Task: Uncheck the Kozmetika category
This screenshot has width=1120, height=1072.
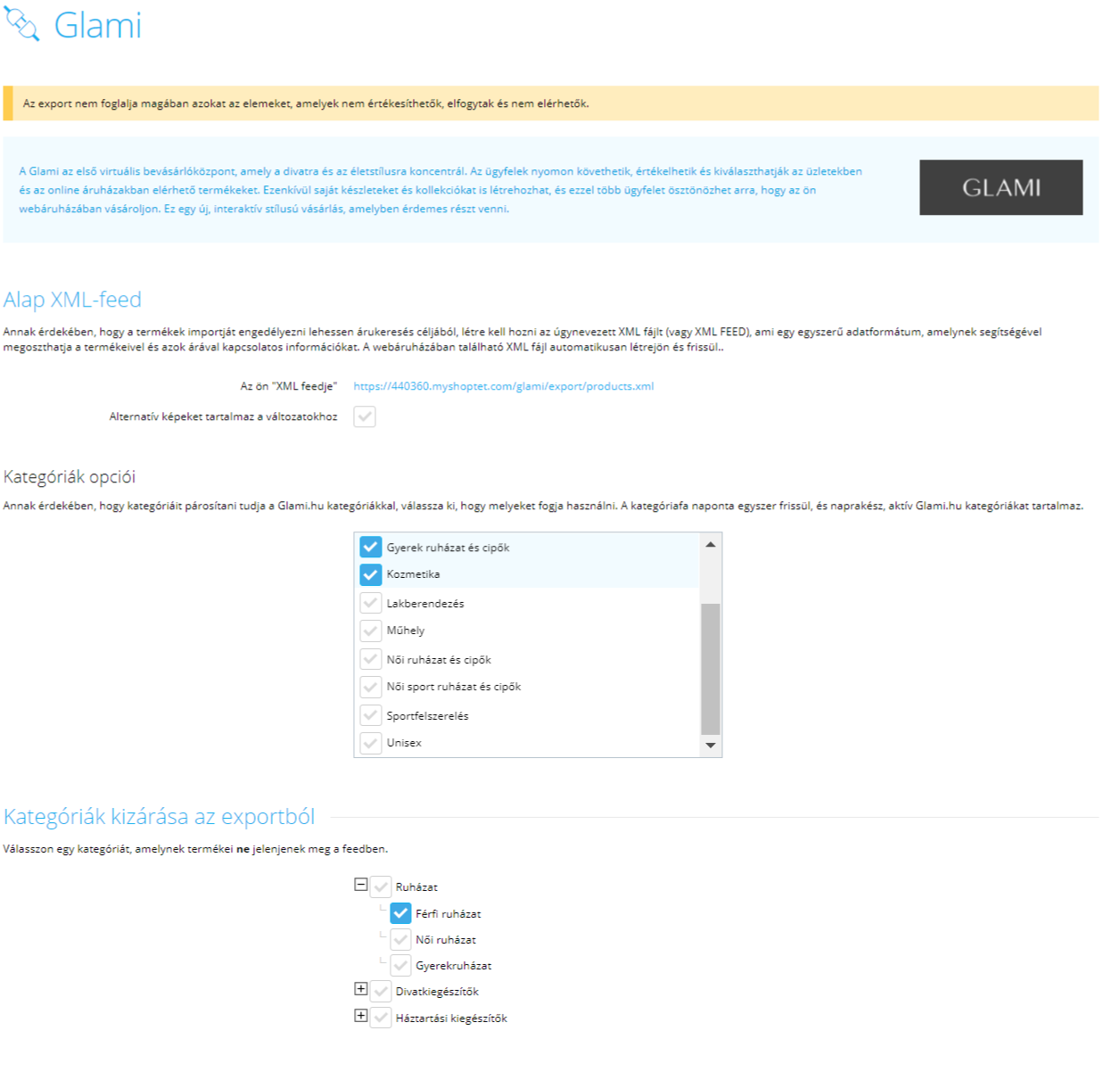Action: point(371,574)
